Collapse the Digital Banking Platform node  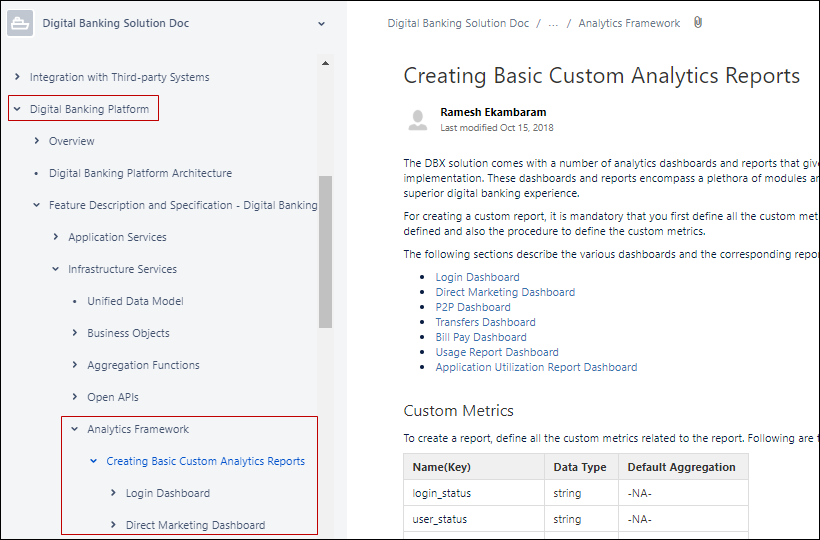tap(17, 109)
